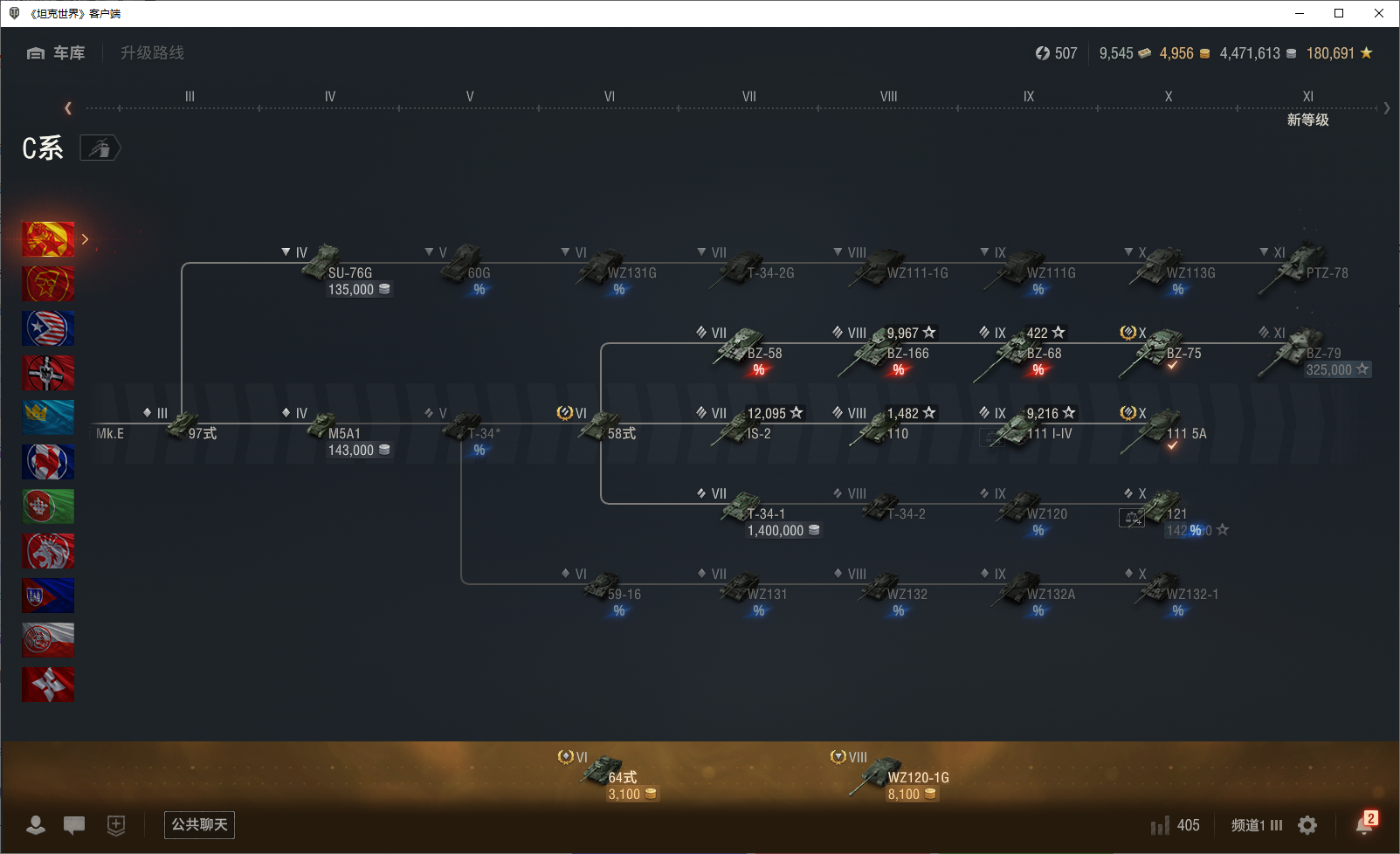
Task: Open the chat speech bubble icon
Action: pyautogui.click(x=74, y=825)
